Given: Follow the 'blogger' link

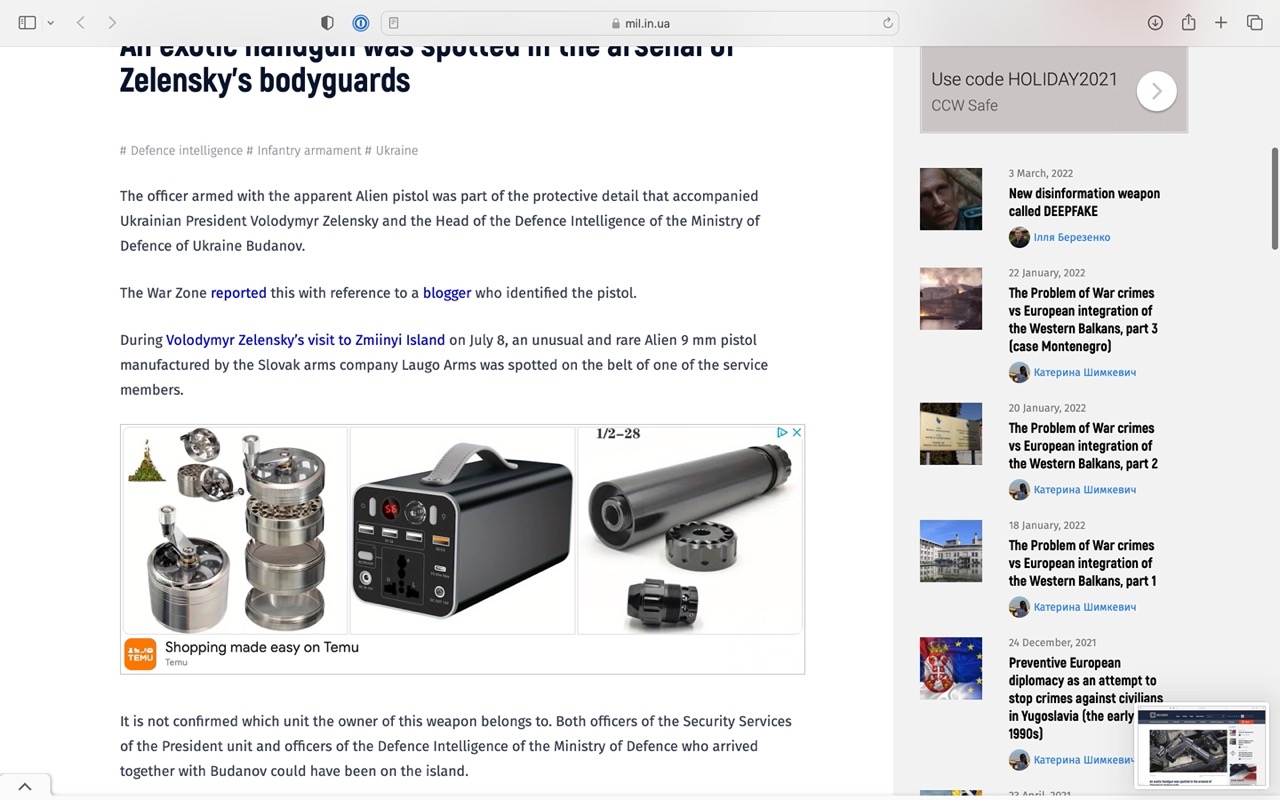Looking at the screenshot, I should point(446,293).
